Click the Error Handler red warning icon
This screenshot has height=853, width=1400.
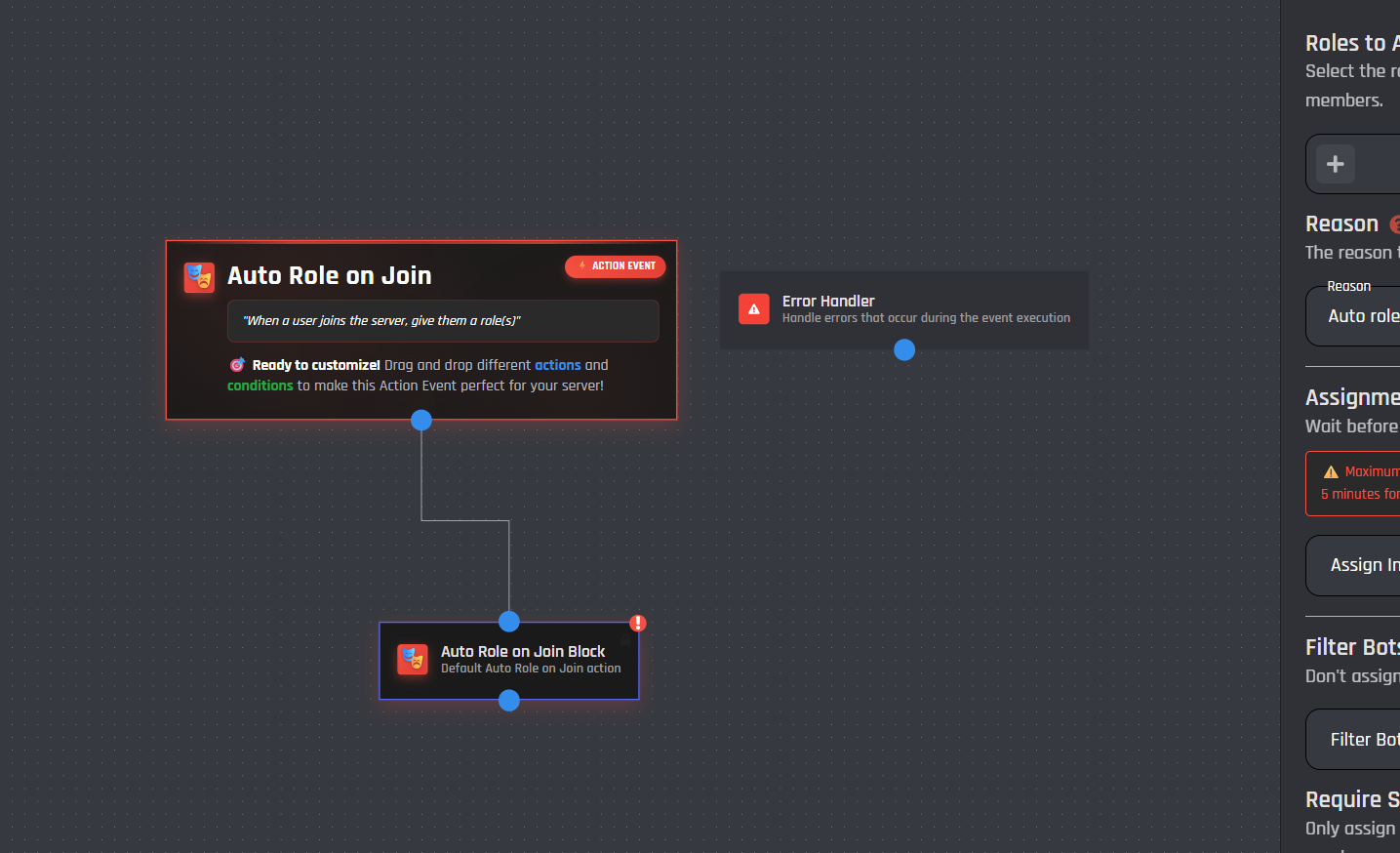(753, 308)
